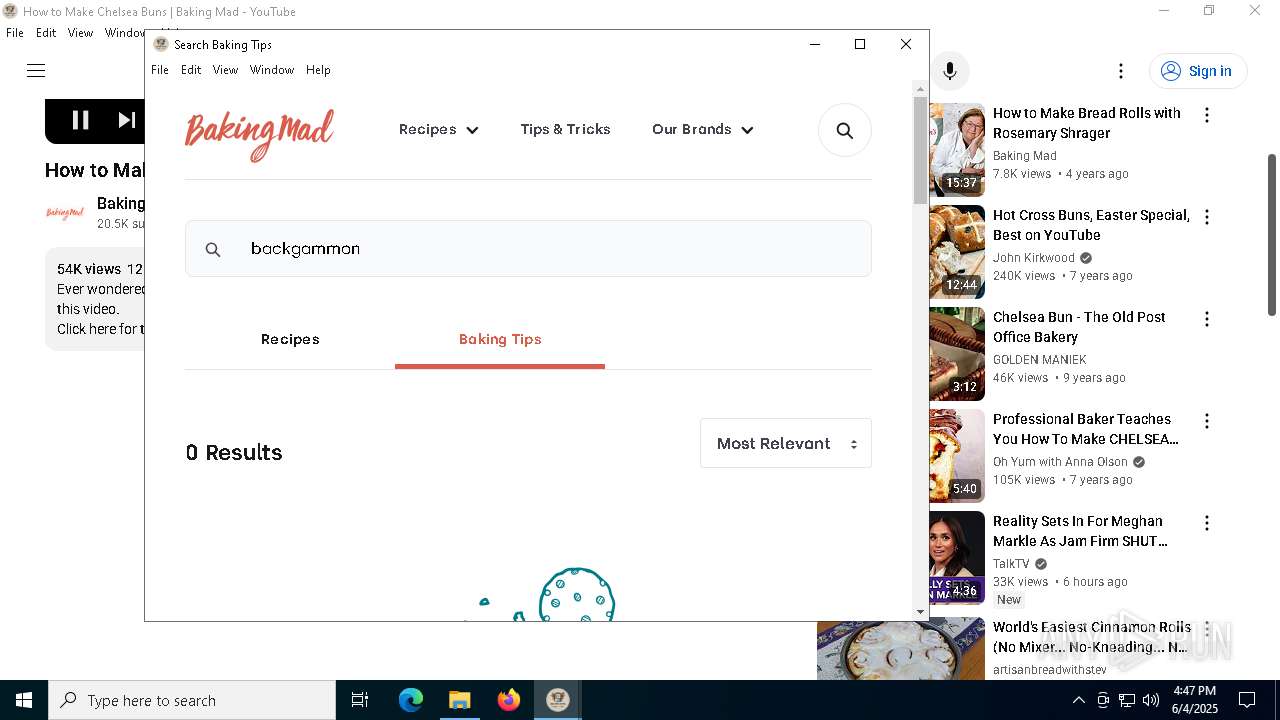Viewport: 1280px width, 720px height.
Task: Show hidden system tray icons
Action: click(x=1078, y=700)
